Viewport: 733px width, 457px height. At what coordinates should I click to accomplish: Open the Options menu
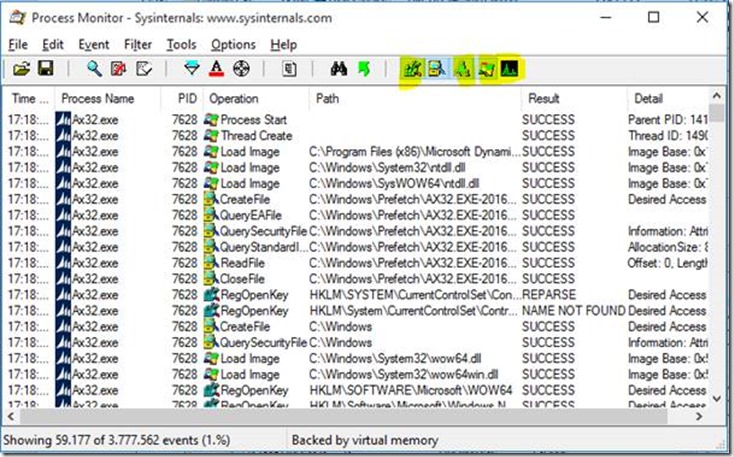pyautogui.click(x=233, y=45)
